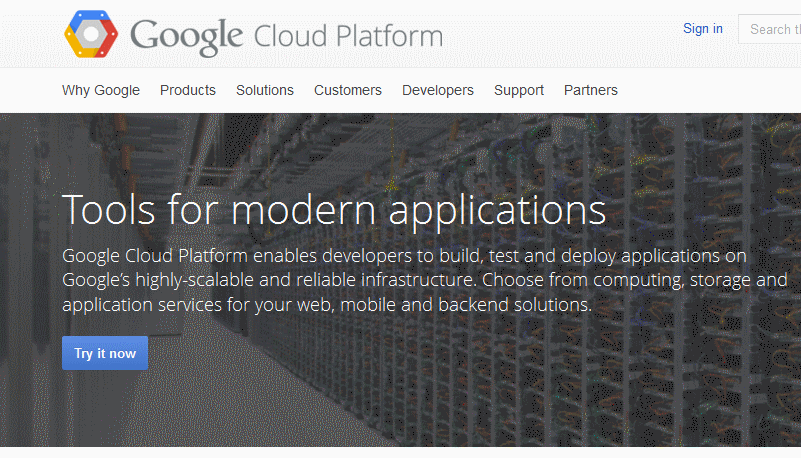Click empty navigation bar space right of Partners
Viewport: 801px width, 458px height.
pos(710,90)
